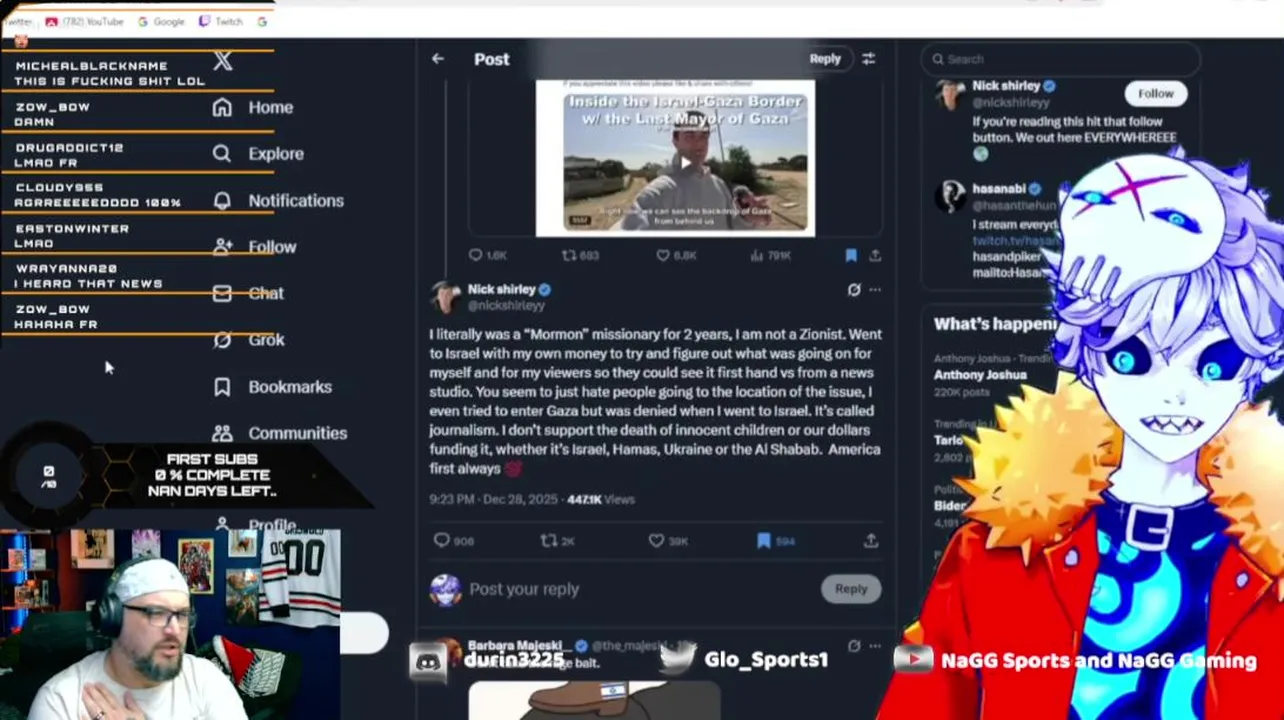Click the Communities people icon
The width and height of the screenshot is (1284, 720).
222,433
